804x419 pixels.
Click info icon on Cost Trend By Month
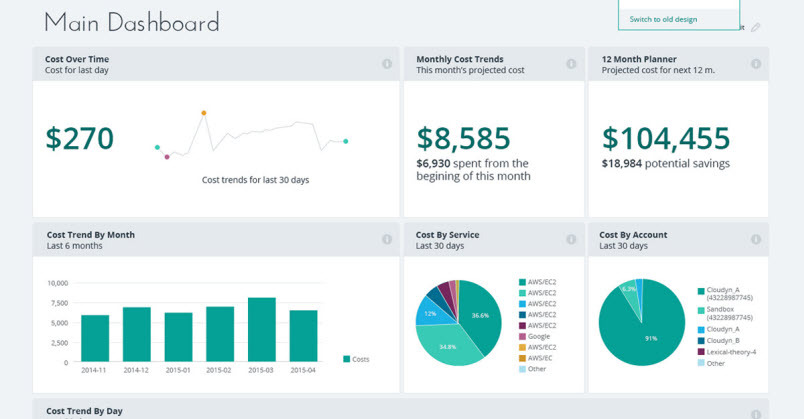(387, 240)
